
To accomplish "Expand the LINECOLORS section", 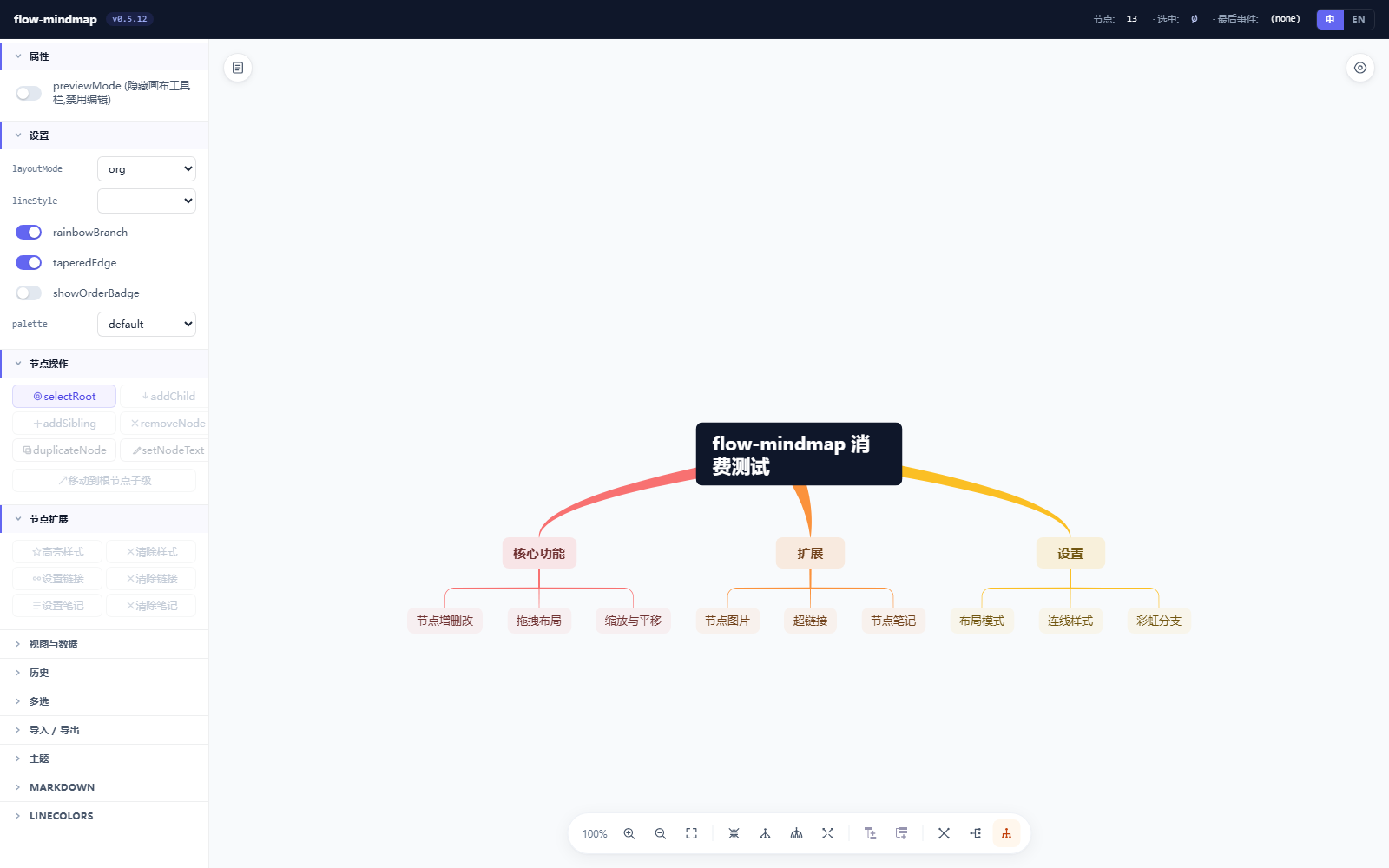I will click(x=104, y=816).
